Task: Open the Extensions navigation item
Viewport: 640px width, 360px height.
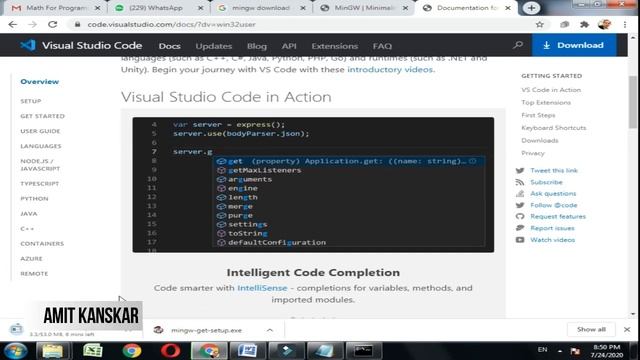Action: coord(335,46)
